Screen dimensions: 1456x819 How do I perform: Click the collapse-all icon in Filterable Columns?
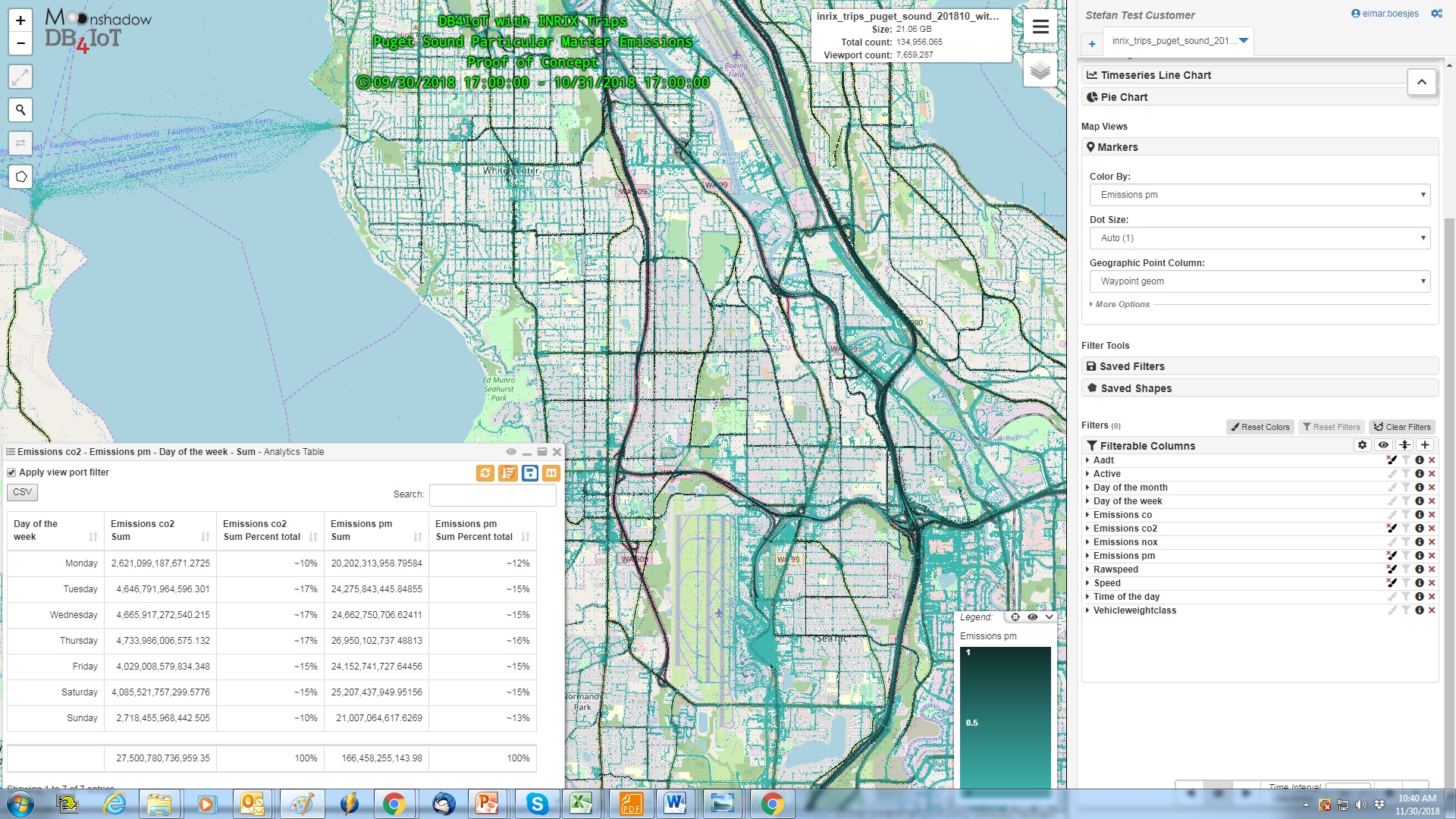coord(1404,445)
